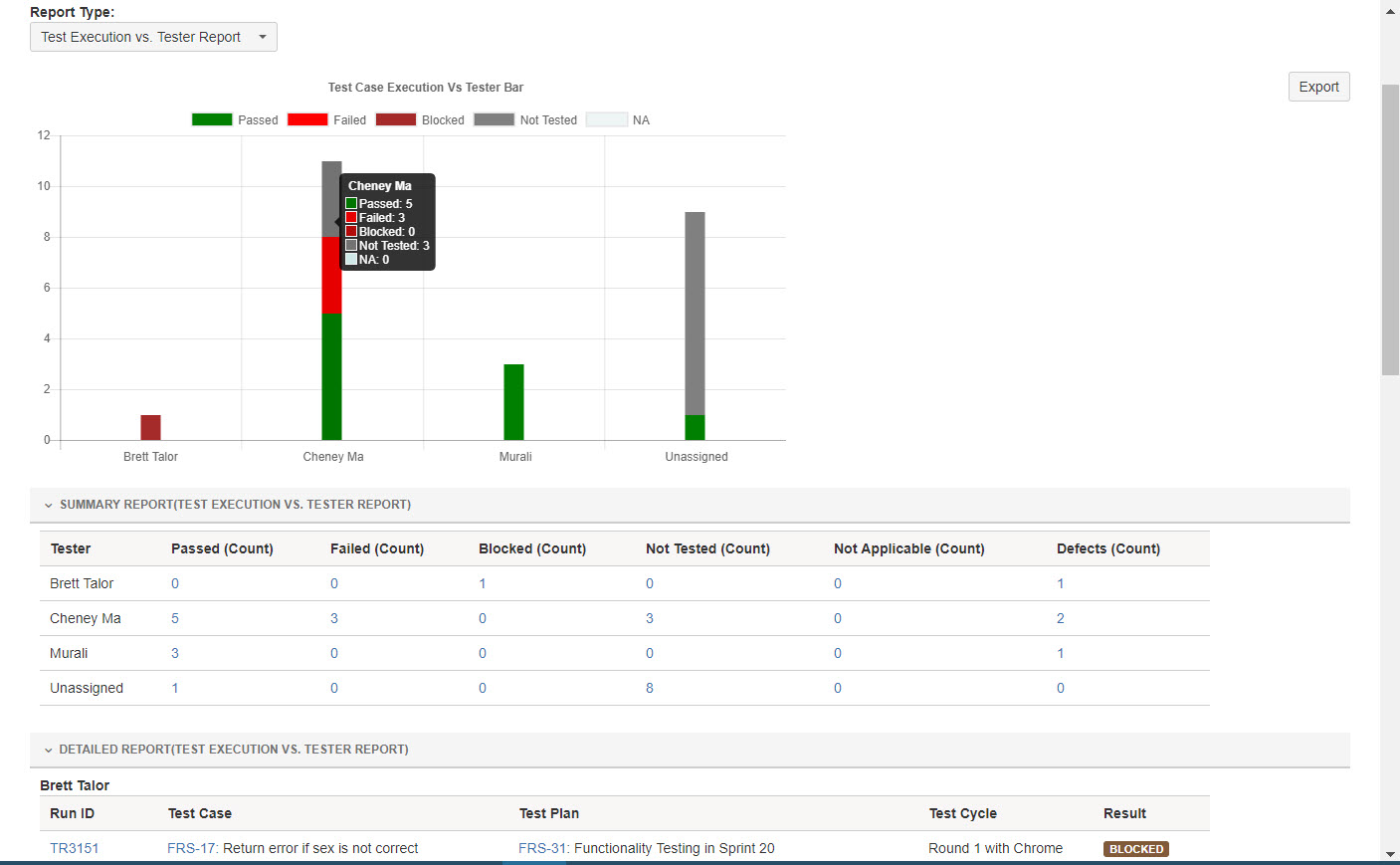Click the scrollbar up arrow
The image size is (1400, 865).
point(1390,12)
